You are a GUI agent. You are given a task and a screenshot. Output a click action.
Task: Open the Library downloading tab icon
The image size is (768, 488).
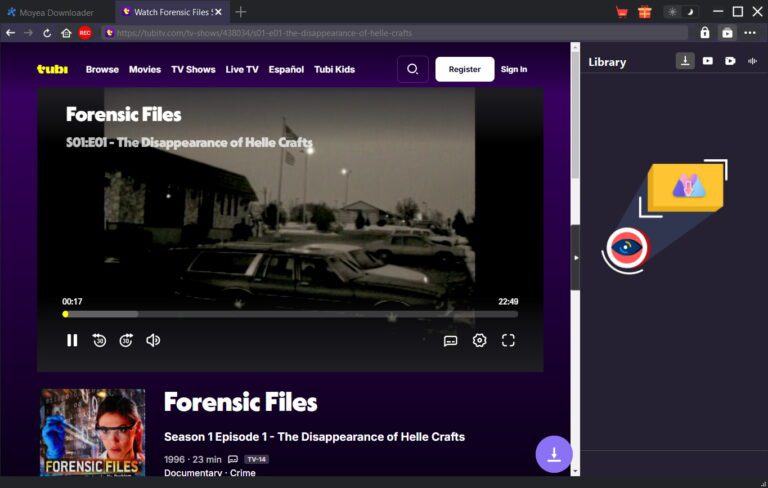click(x=685, y=61)
